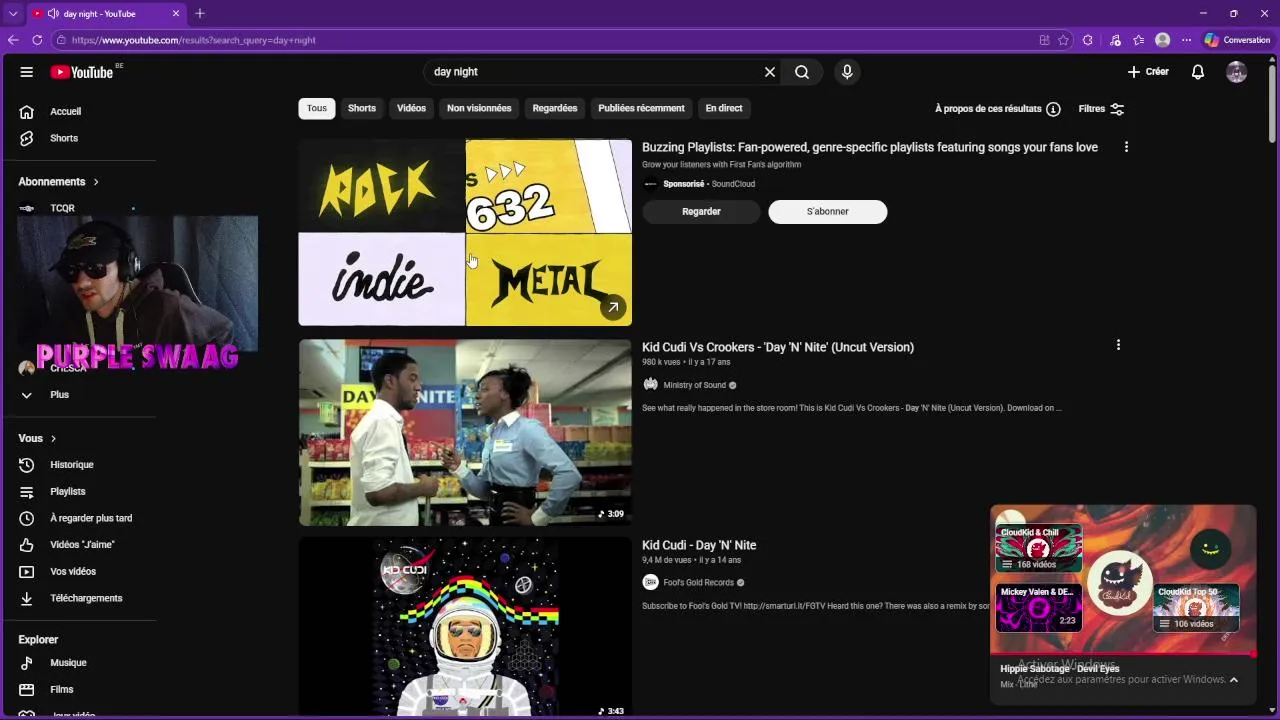Viewport: 1280px width, 720px height.
Task: Run search with magnifying glass button
Action: [802, 72]
